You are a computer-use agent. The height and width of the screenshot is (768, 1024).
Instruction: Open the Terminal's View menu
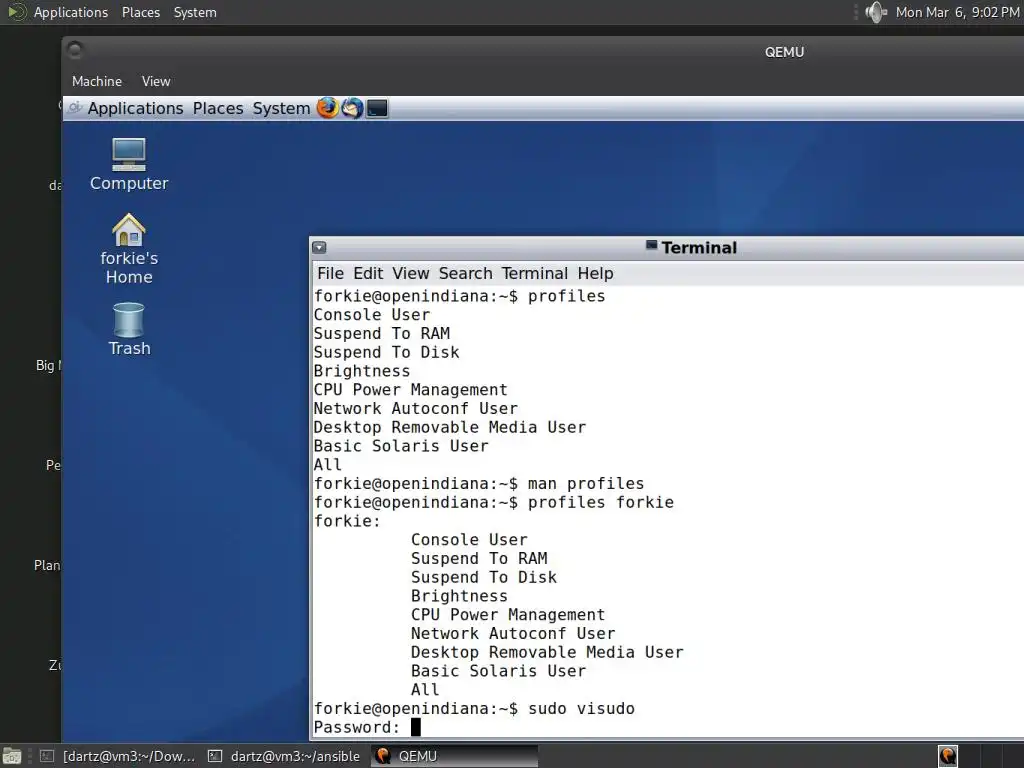411,274
